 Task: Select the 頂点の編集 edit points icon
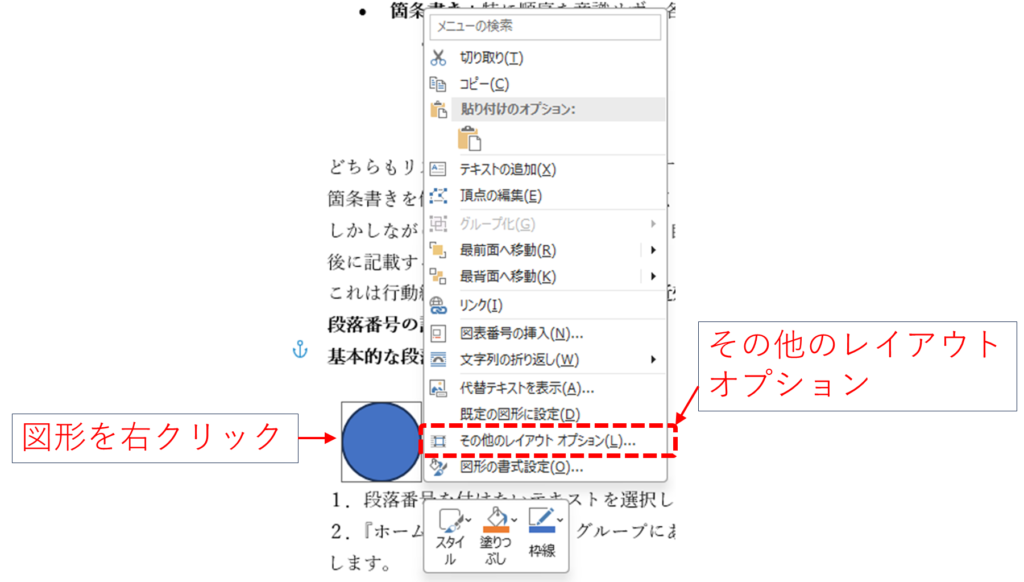pos(438,196)
